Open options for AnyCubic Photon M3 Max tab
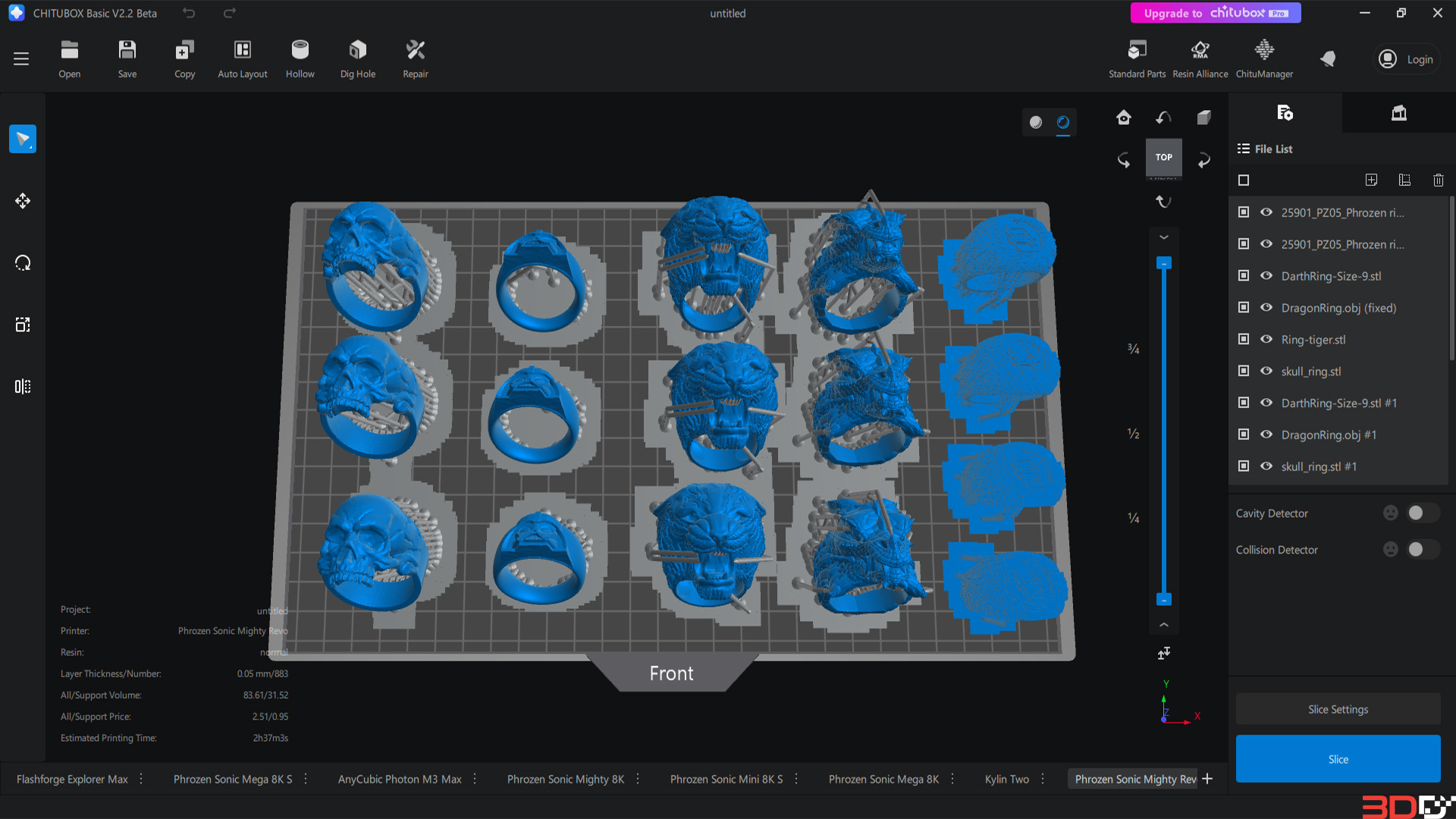The width and height of the screenshot is (1456, 819). click(475, 779)
